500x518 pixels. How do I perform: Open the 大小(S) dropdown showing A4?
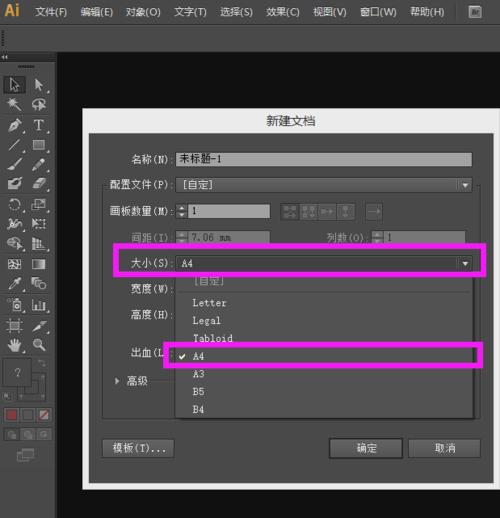click(324, 263)
